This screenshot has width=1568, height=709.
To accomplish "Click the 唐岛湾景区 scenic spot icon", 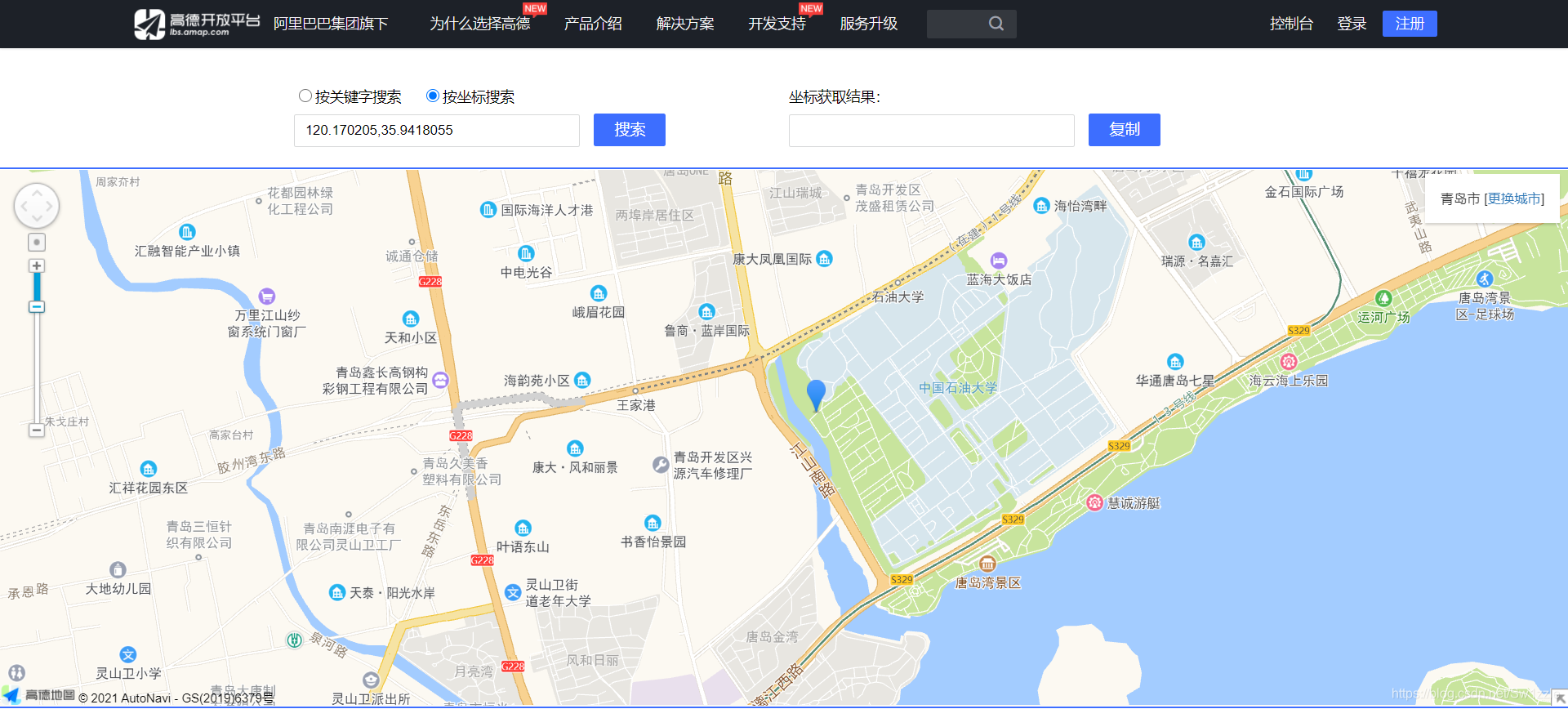I will 987,564.
